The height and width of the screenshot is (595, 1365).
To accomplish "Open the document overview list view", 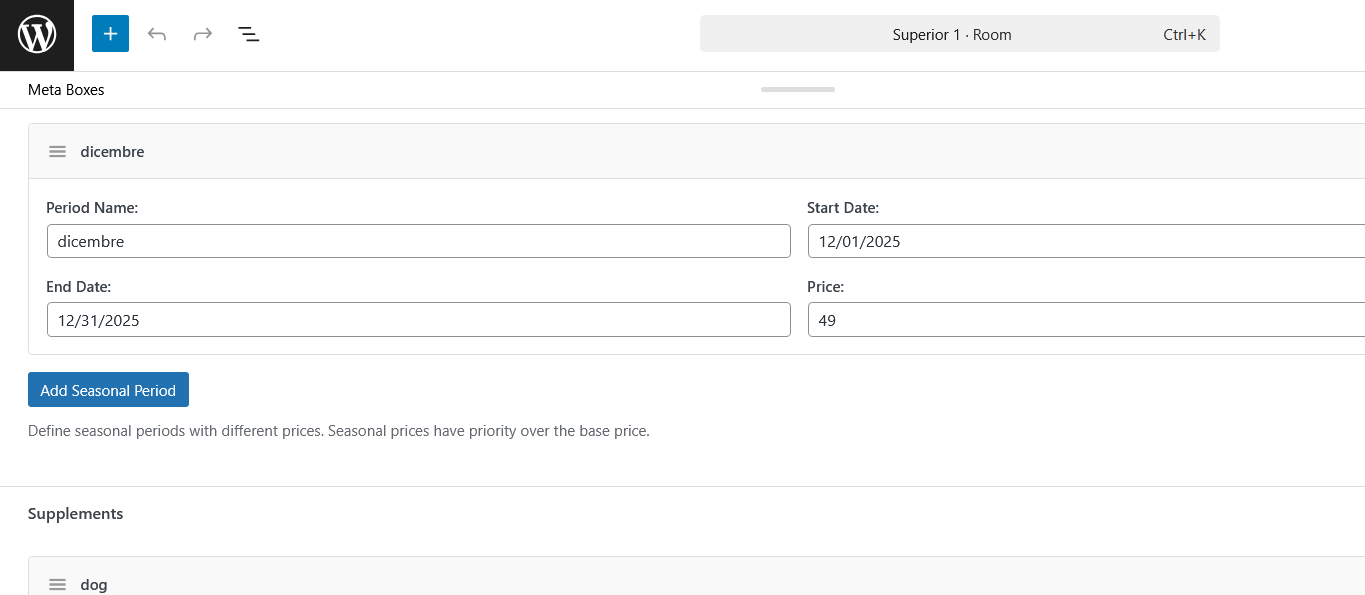I will coord(249,34).
